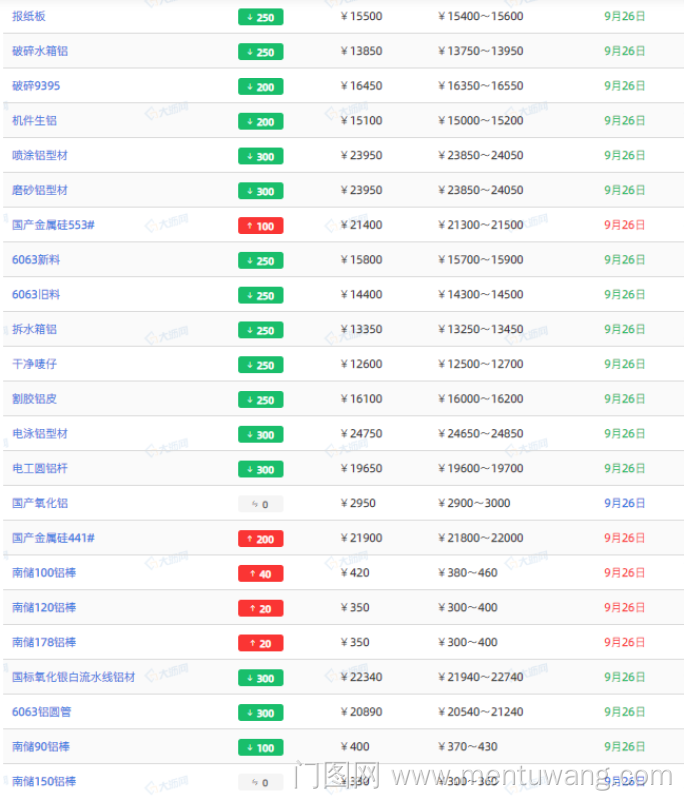Click the 破碎9395 item link

click(x=36, y=86)
